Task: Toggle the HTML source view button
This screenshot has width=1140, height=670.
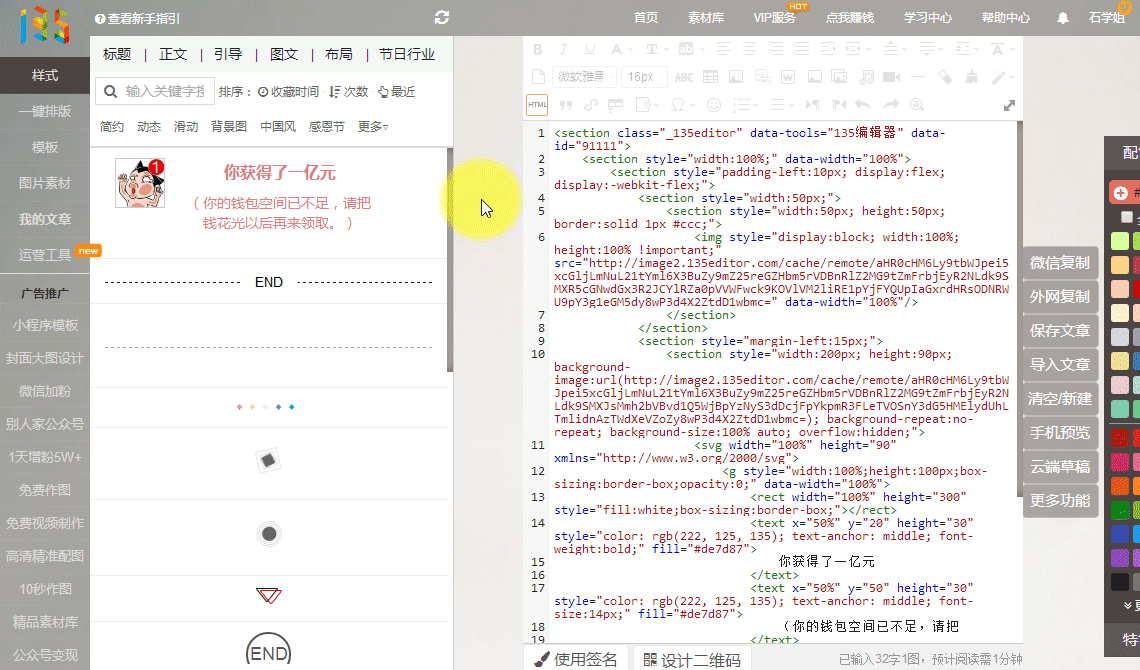Action: point(537,104)
